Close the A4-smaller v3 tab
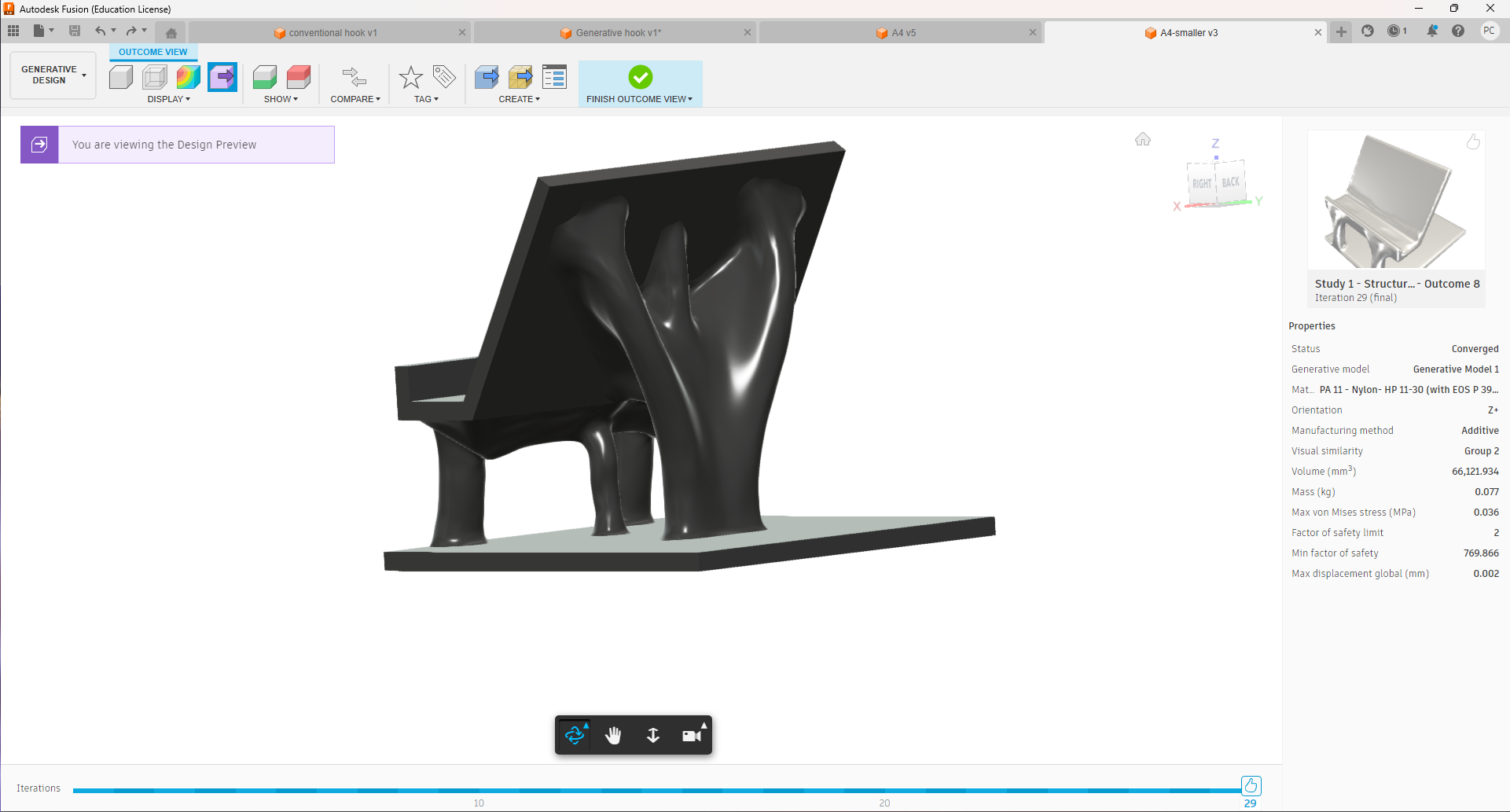 pyautogui.click(x=1318, y=32)
